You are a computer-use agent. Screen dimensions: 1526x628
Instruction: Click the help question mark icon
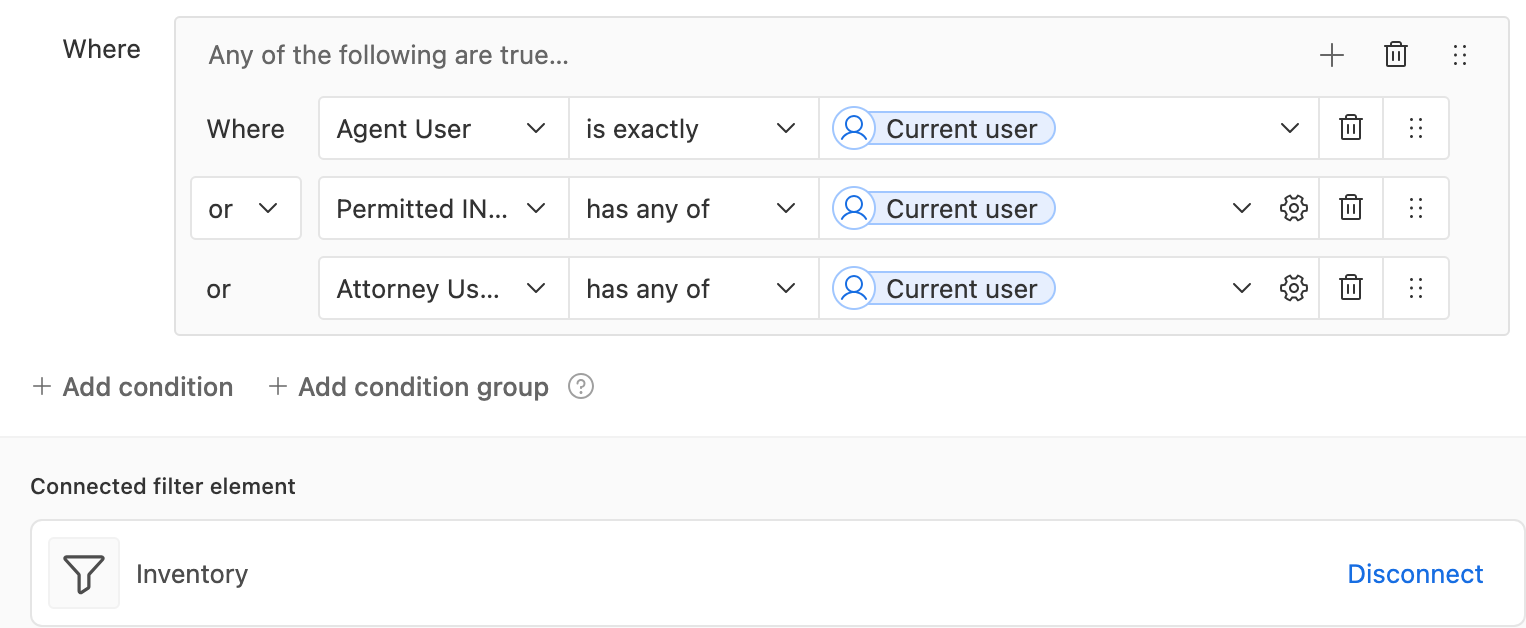pos(581,387)
